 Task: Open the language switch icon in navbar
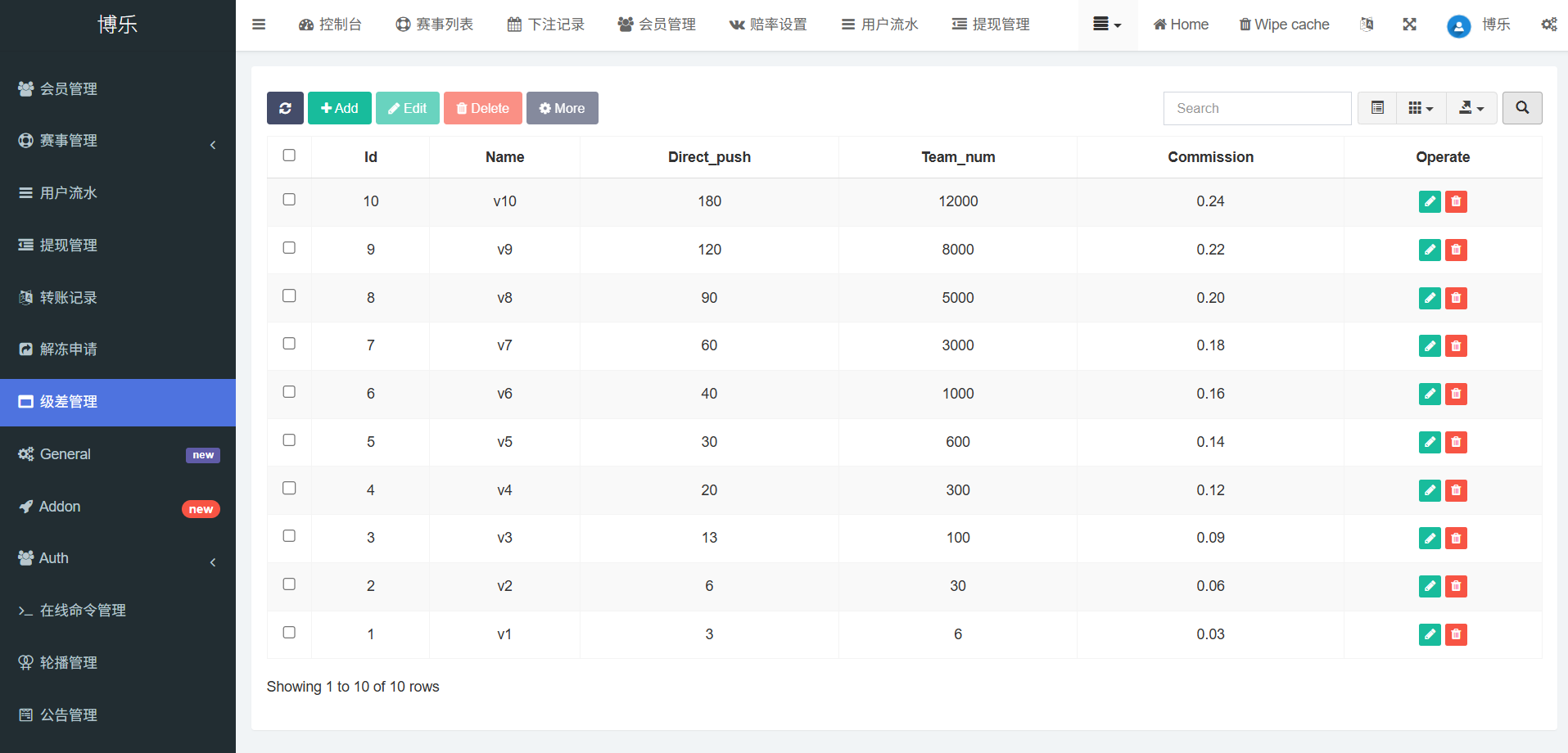click(1367, 25)
